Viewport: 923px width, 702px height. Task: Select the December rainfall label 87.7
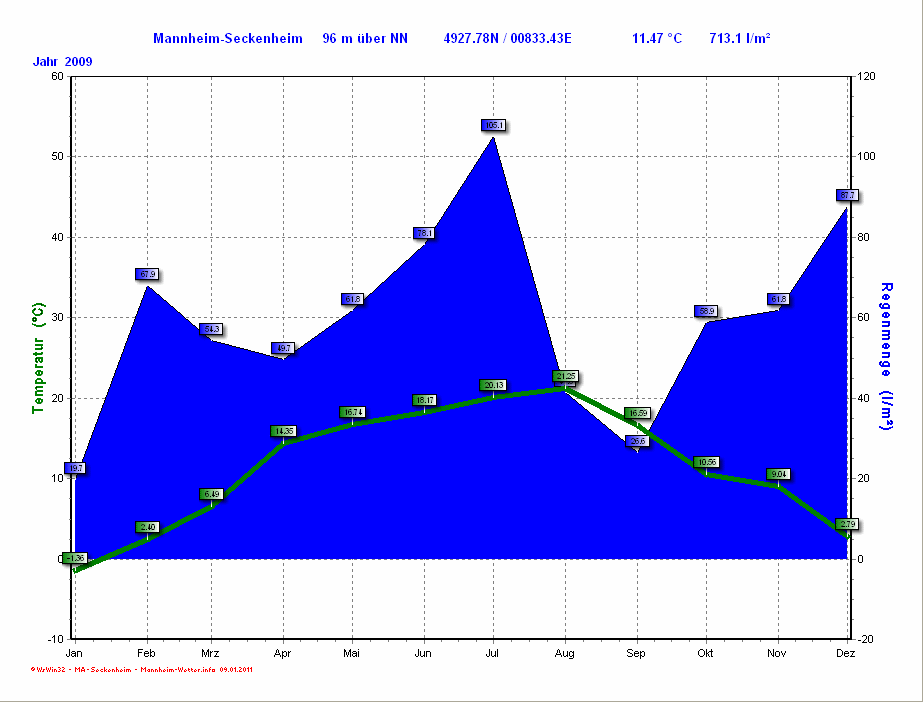click(847, 195)
